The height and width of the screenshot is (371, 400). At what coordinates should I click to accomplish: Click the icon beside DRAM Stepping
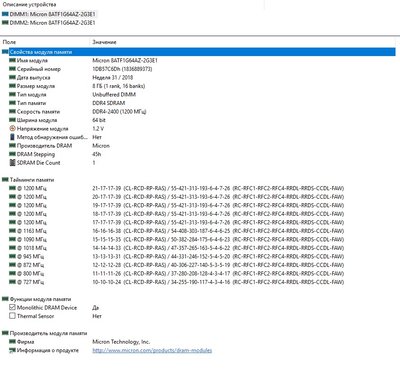12,154
